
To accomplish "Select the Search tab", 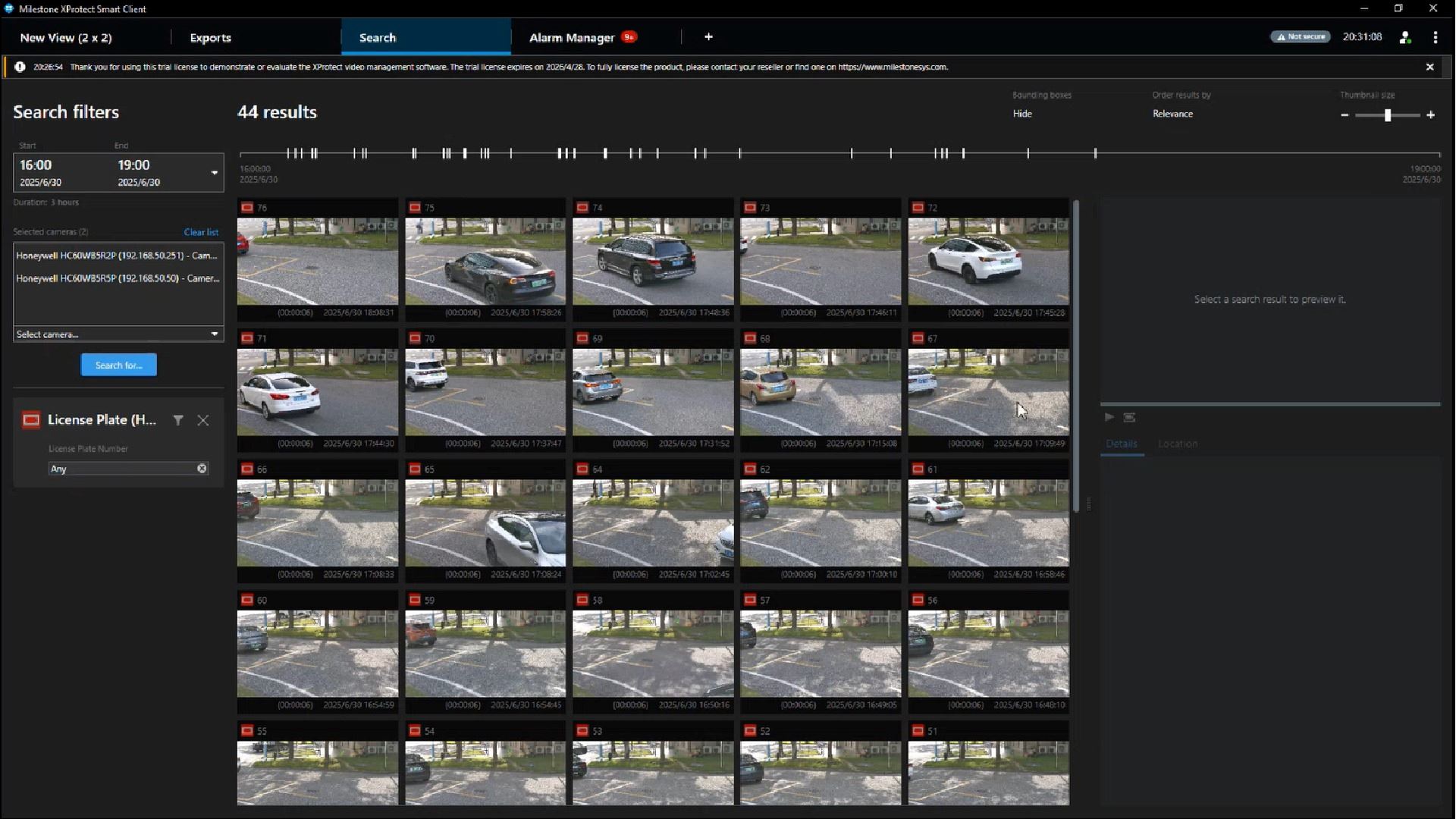I will [x=426, y=37].
